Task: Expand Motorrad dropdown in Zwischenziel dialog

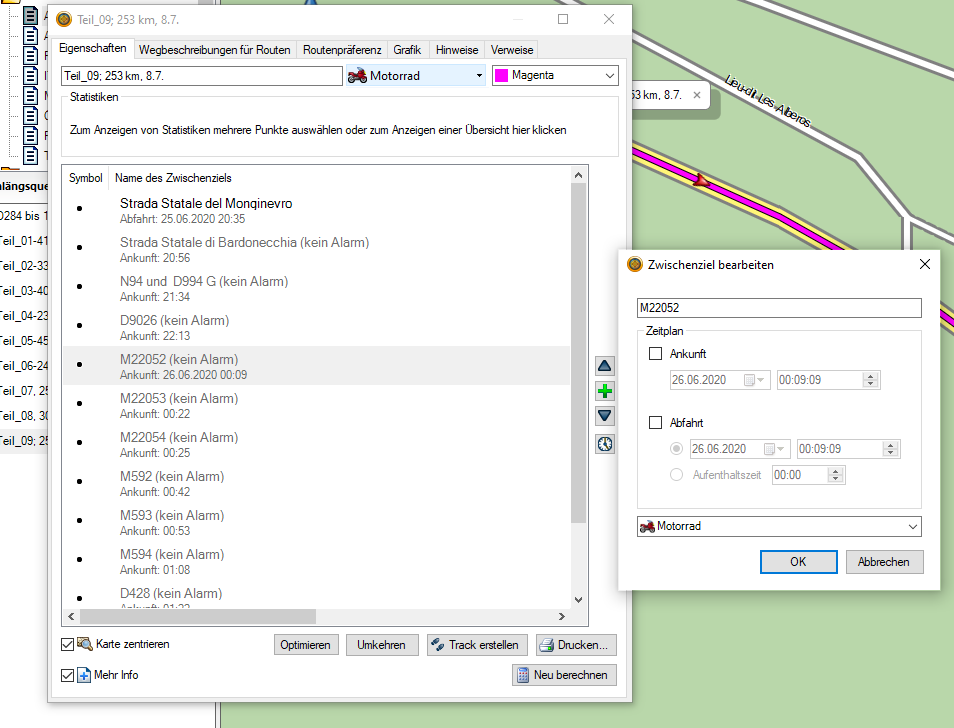Action: [x=911, y=527]
